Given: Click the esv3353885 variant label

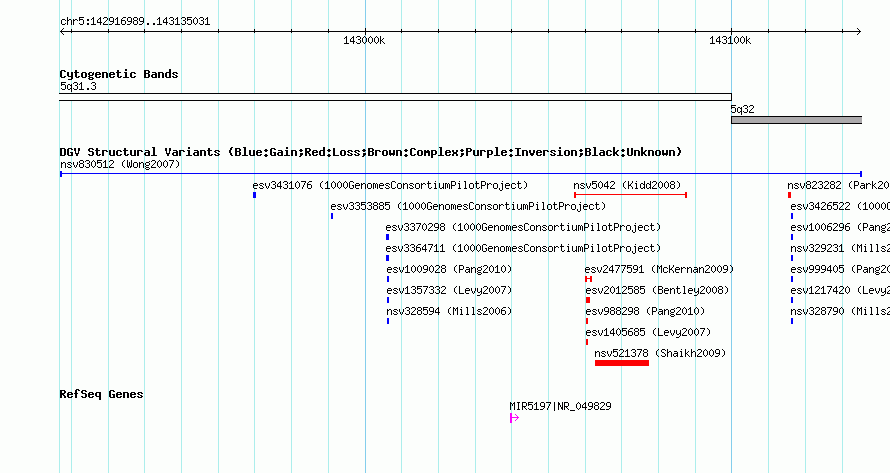Looking at the screenshot, I should click(468, 207).
